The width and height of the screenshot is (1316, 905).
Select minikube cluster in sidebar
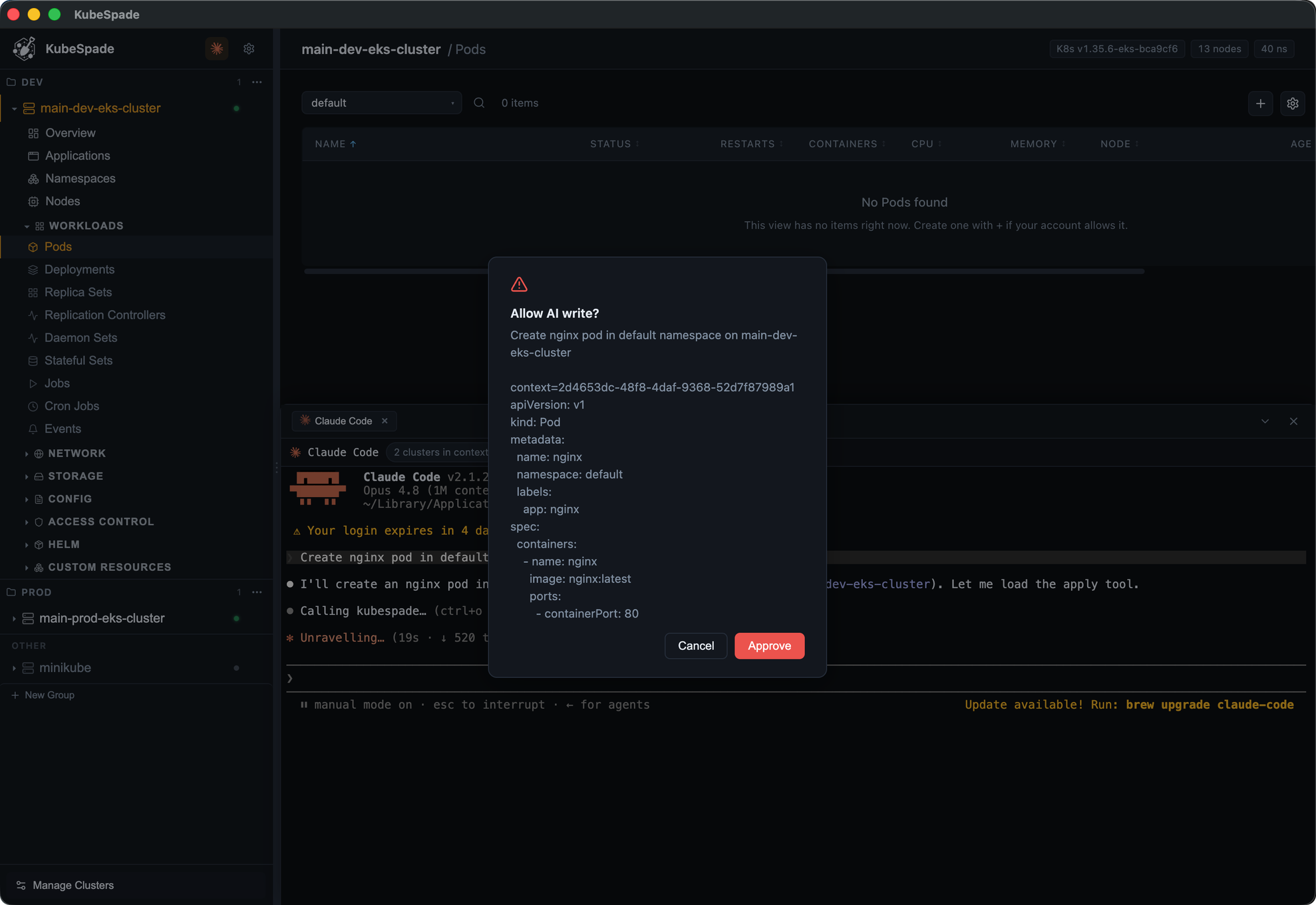click(65, 668)
